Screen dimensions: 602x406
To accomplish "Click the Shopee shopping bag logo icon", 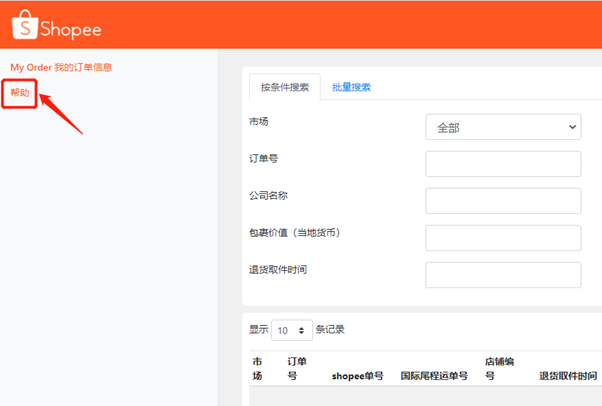I will pyautogui.click(x=22, y=27).
